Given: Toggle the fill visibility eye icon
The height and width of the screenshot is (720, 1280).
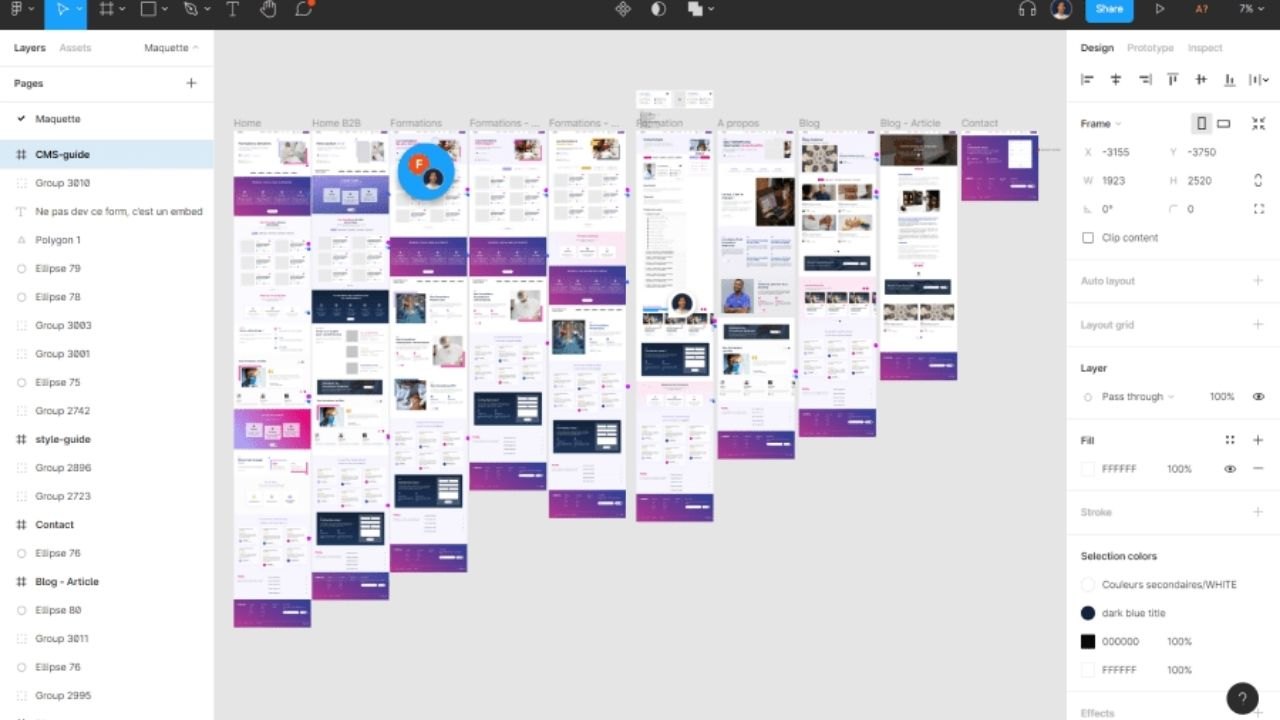Looking at the screenshot, I should (x=1230, y=469).
